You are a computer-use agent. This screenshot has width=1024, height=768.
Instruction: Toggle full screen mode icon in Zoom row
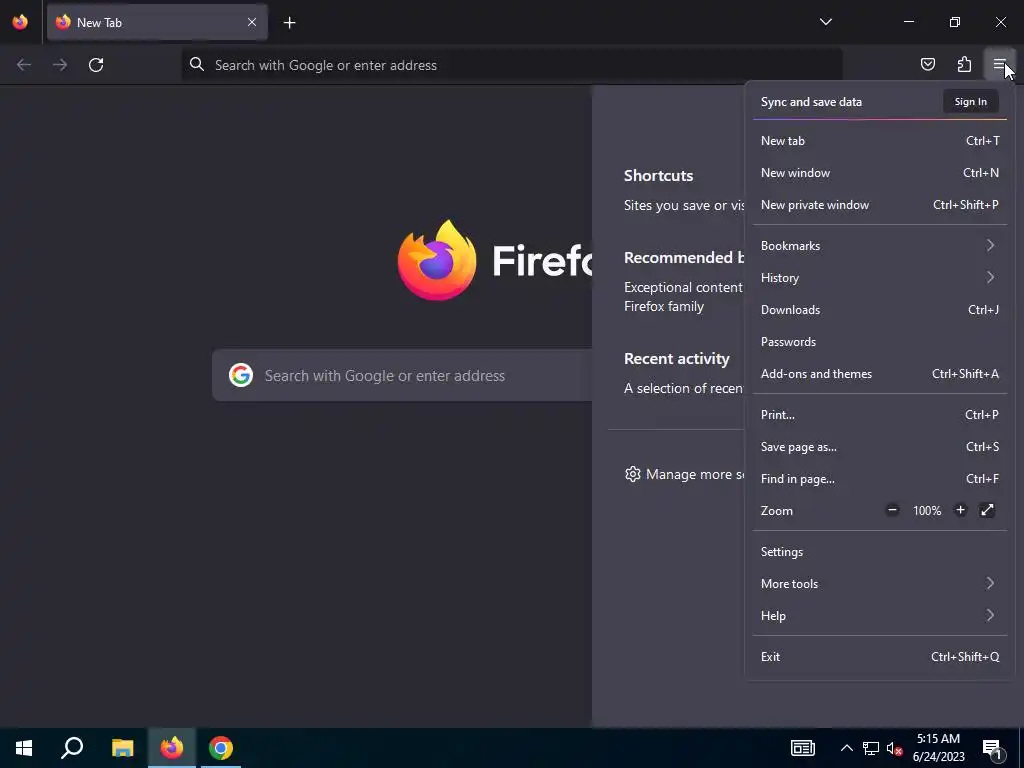(987, 510)
